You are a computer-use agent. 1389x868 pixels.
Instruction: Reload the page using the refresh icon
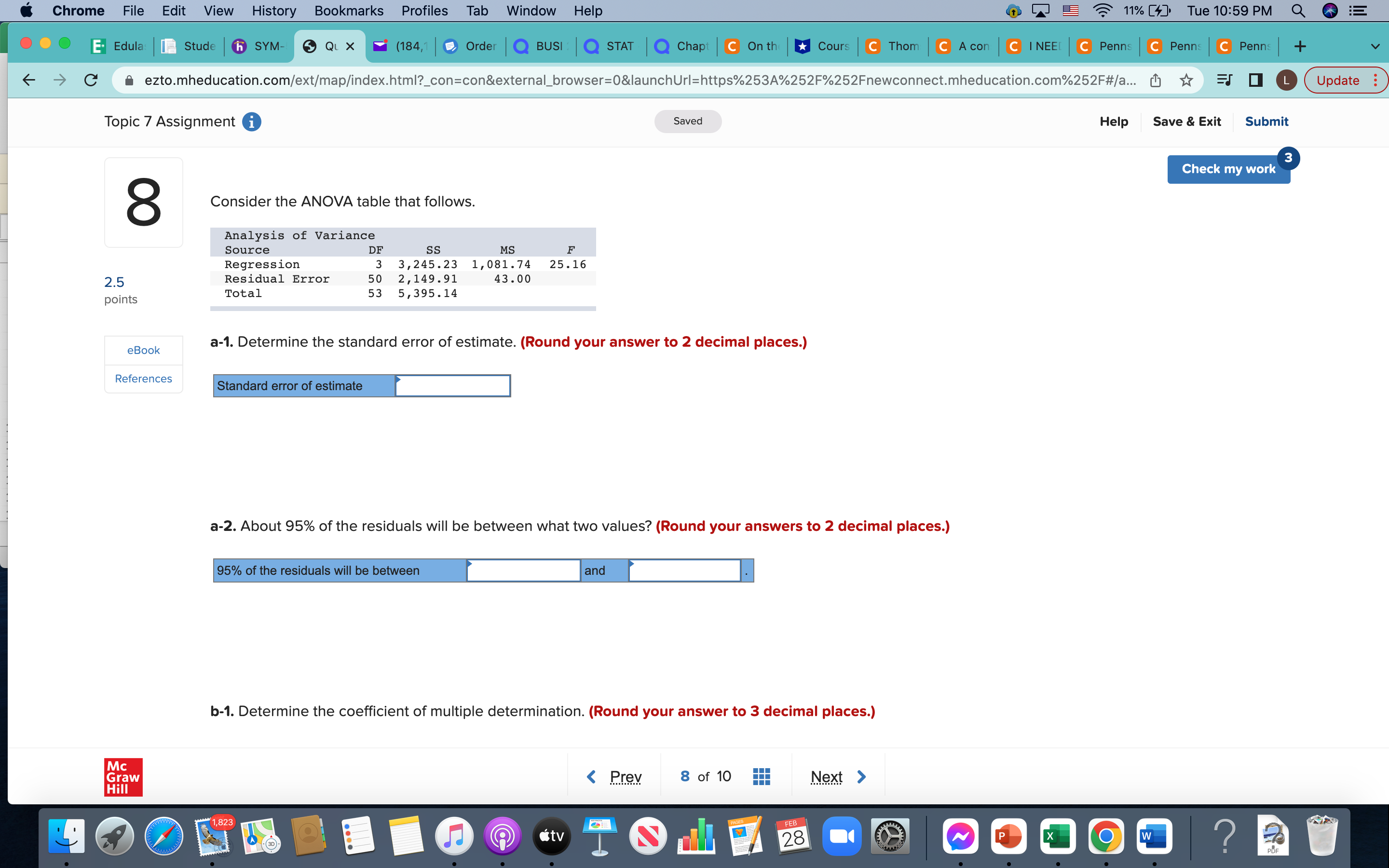click(x=91, y=80)
